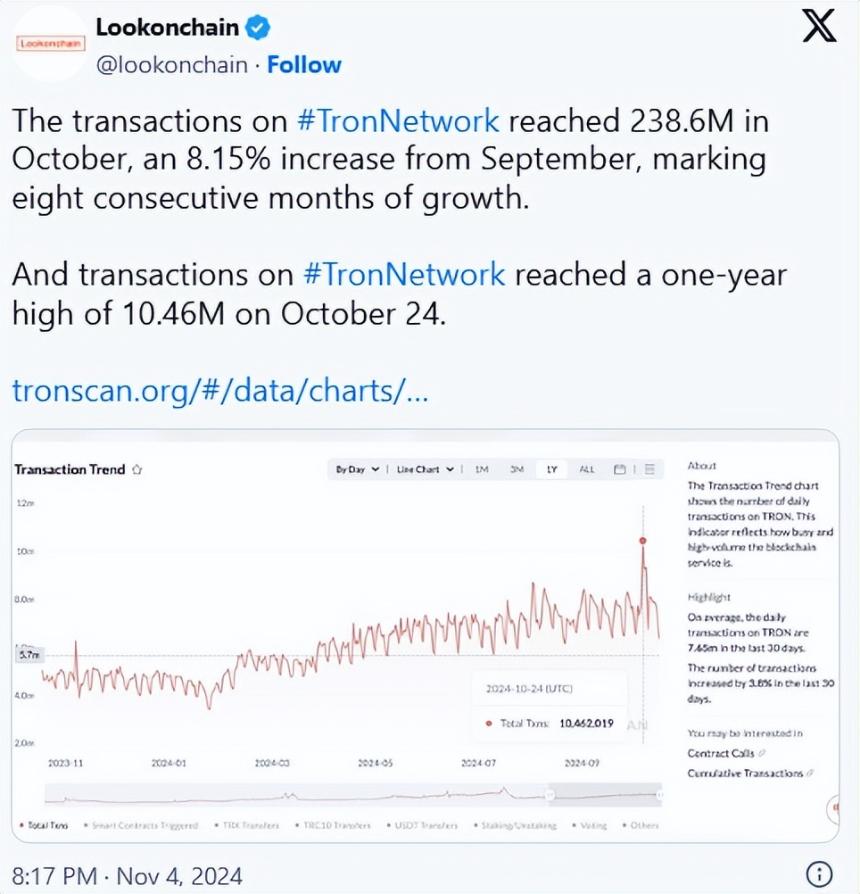Toggle the Smart Contracts Triggered legend
This screenshot has width=860, height=894.
coord(141,825)
